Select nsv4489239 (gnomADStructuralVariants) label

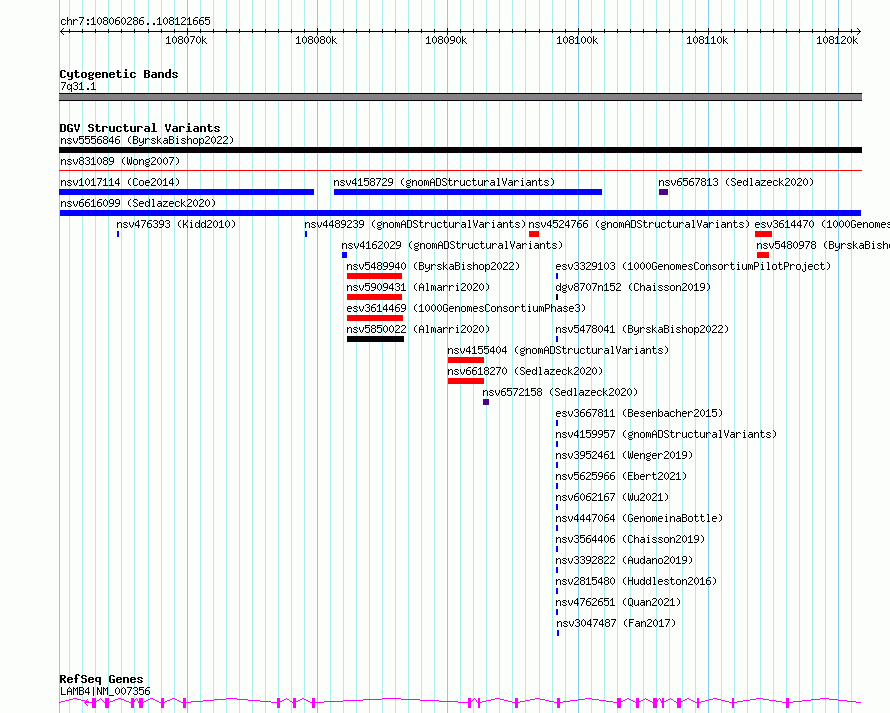coord(415,224)
